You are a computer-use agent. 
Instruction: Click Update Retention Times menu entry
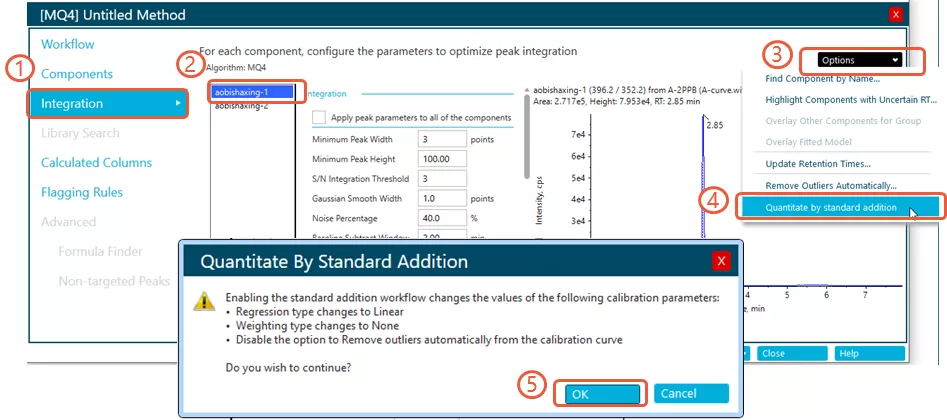[x=818, y=163]
